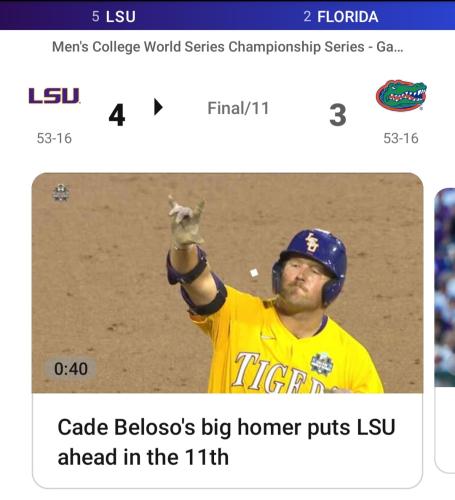The image size is (455, 500).
Task: Tap the Men's College World Series title
Action: click(x=228, y=47)
